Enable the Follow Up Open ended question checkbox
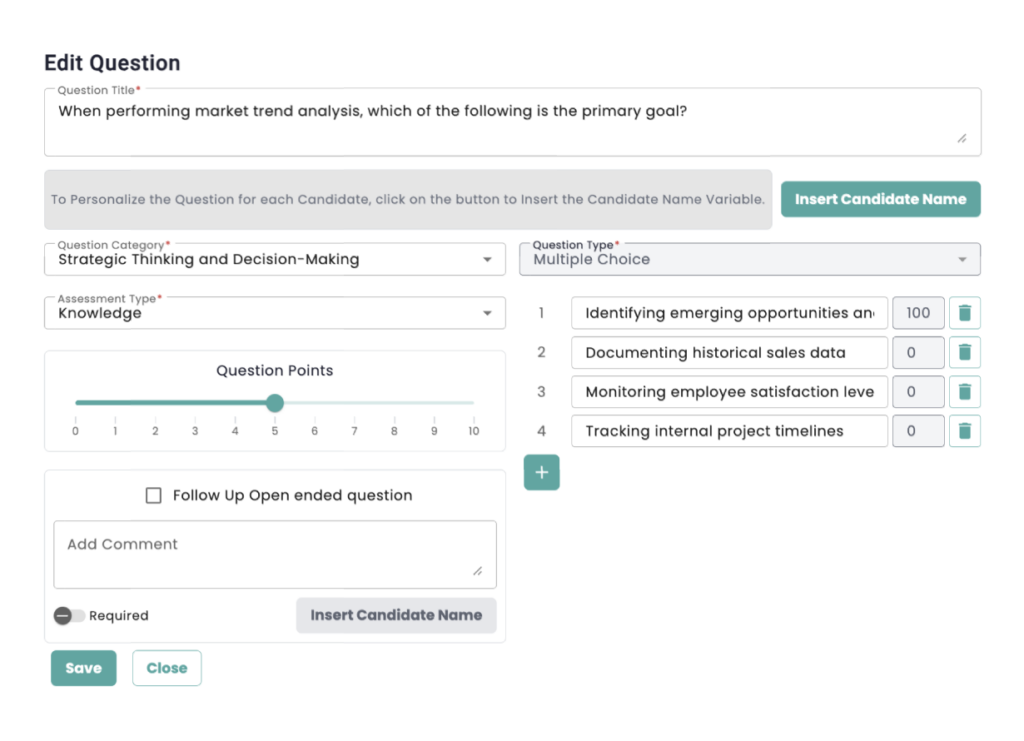Viewport: 1024px width, 741px height. (154, 495)
